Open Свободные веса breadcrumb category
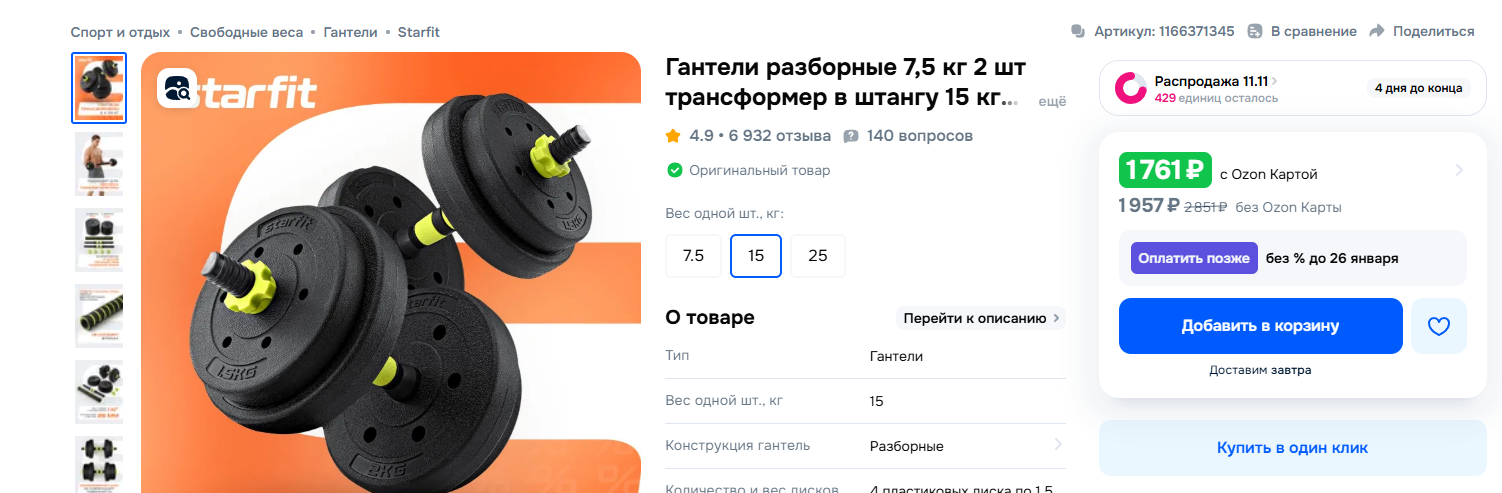This screenshot has width=1502, height=493. coord(246,32)
